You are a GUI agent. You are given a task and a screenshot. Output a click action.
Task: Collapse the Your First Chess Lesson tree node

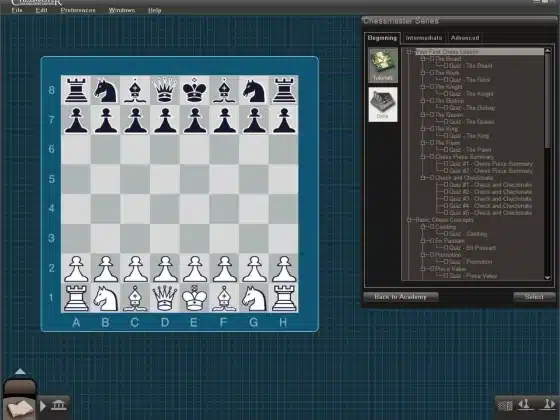[x=409, y=52]
